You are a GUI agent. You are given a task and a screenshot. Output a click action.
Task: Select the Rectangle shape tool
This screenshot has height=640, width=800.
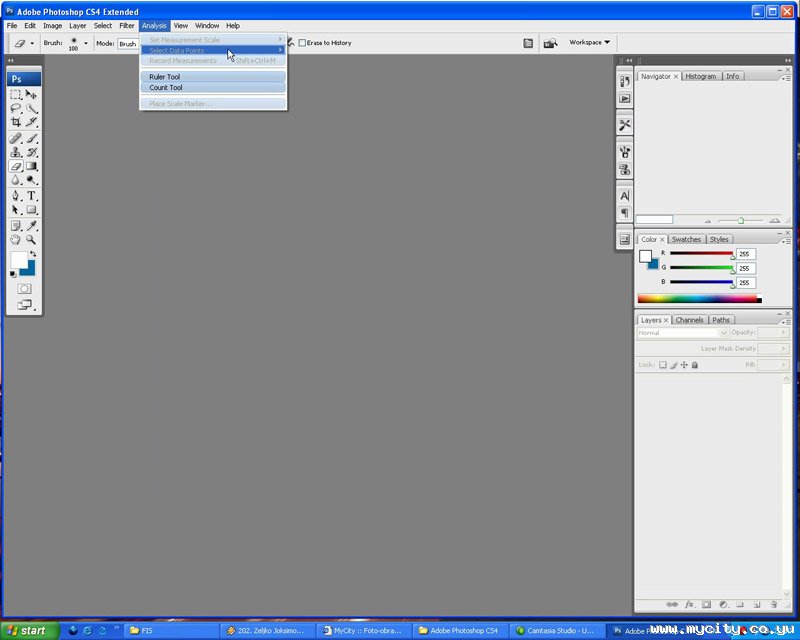point(32,210)
